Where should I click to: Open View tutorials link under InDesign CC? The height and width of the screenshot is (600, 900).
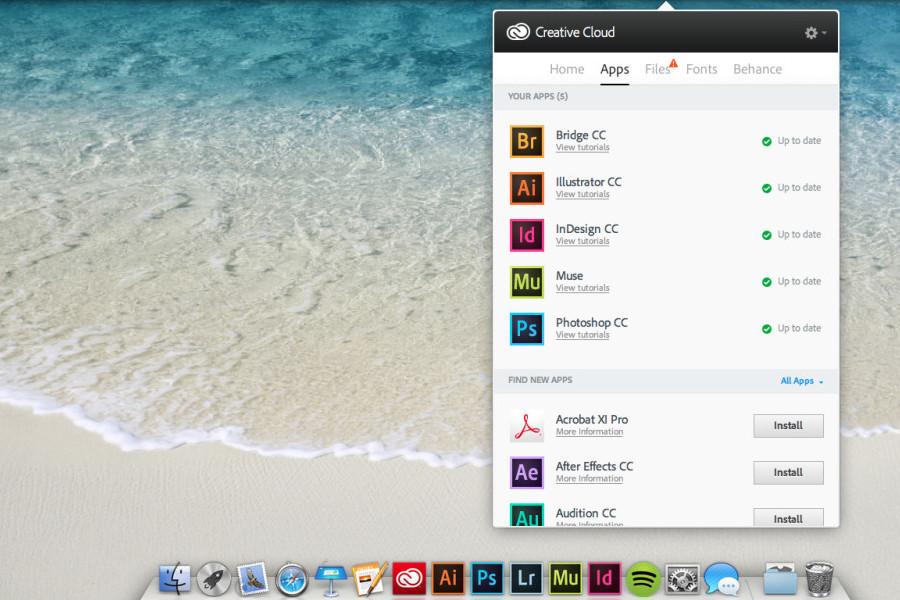(x=583, y=241)
